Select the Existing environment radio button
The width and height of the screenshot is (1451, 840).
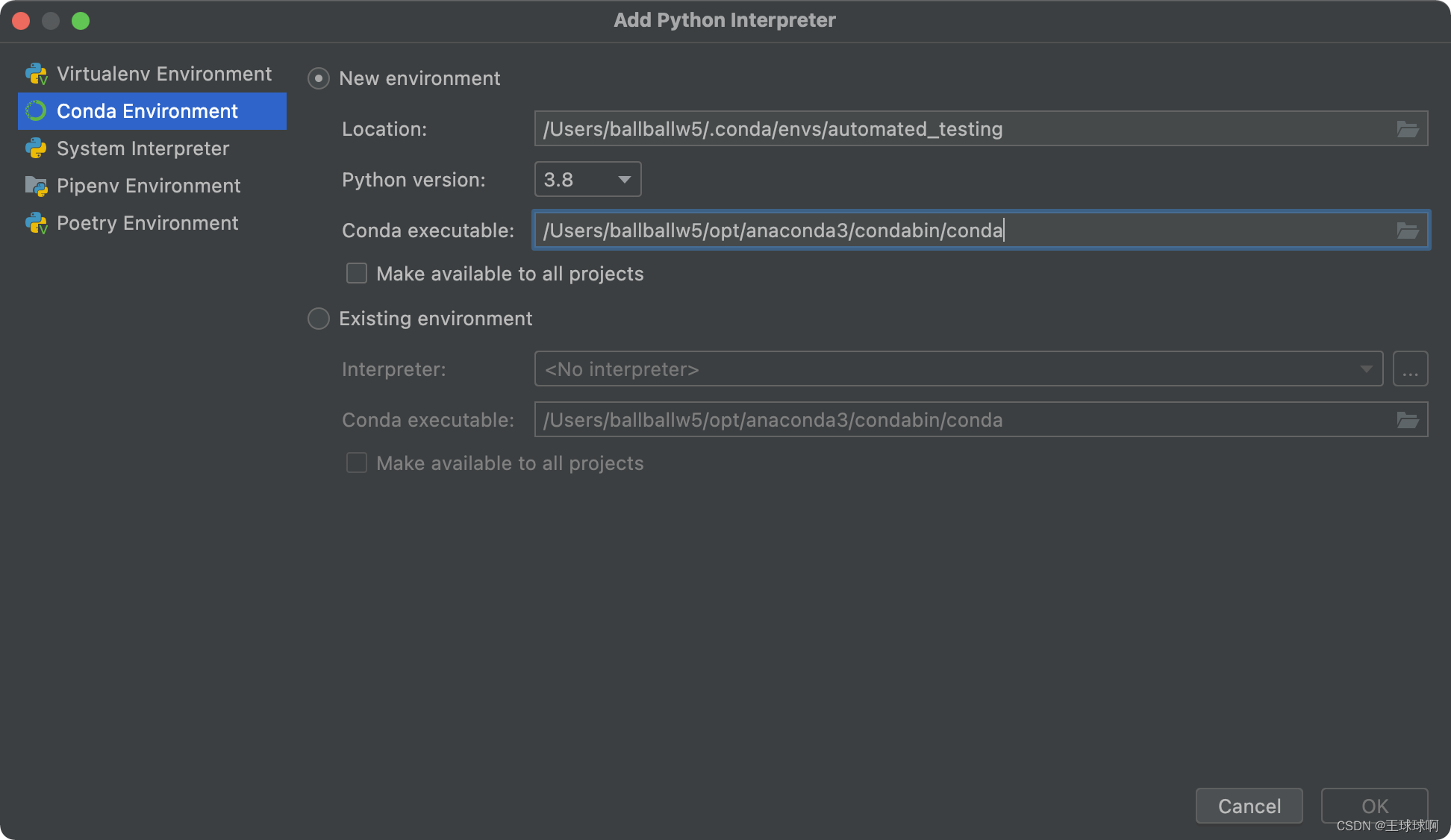point(319,319)
